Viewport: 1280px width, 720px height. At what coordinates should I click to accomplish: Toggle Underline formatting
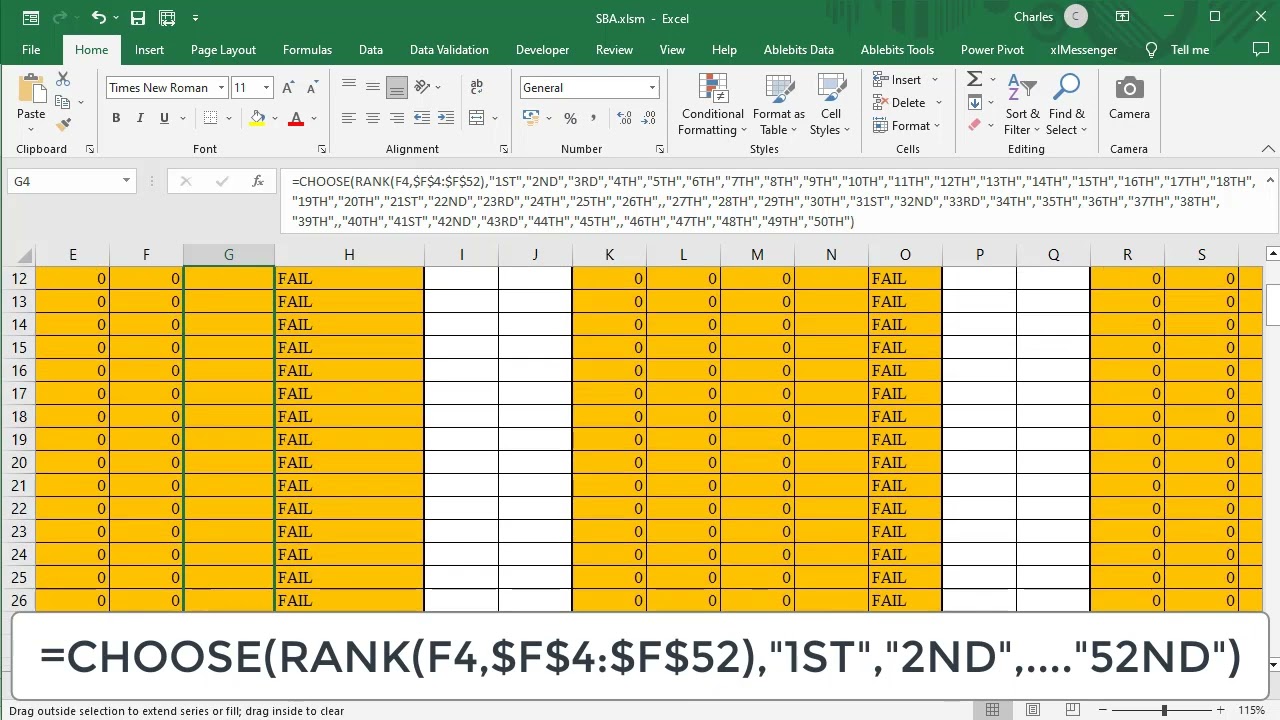coord(164,118)
